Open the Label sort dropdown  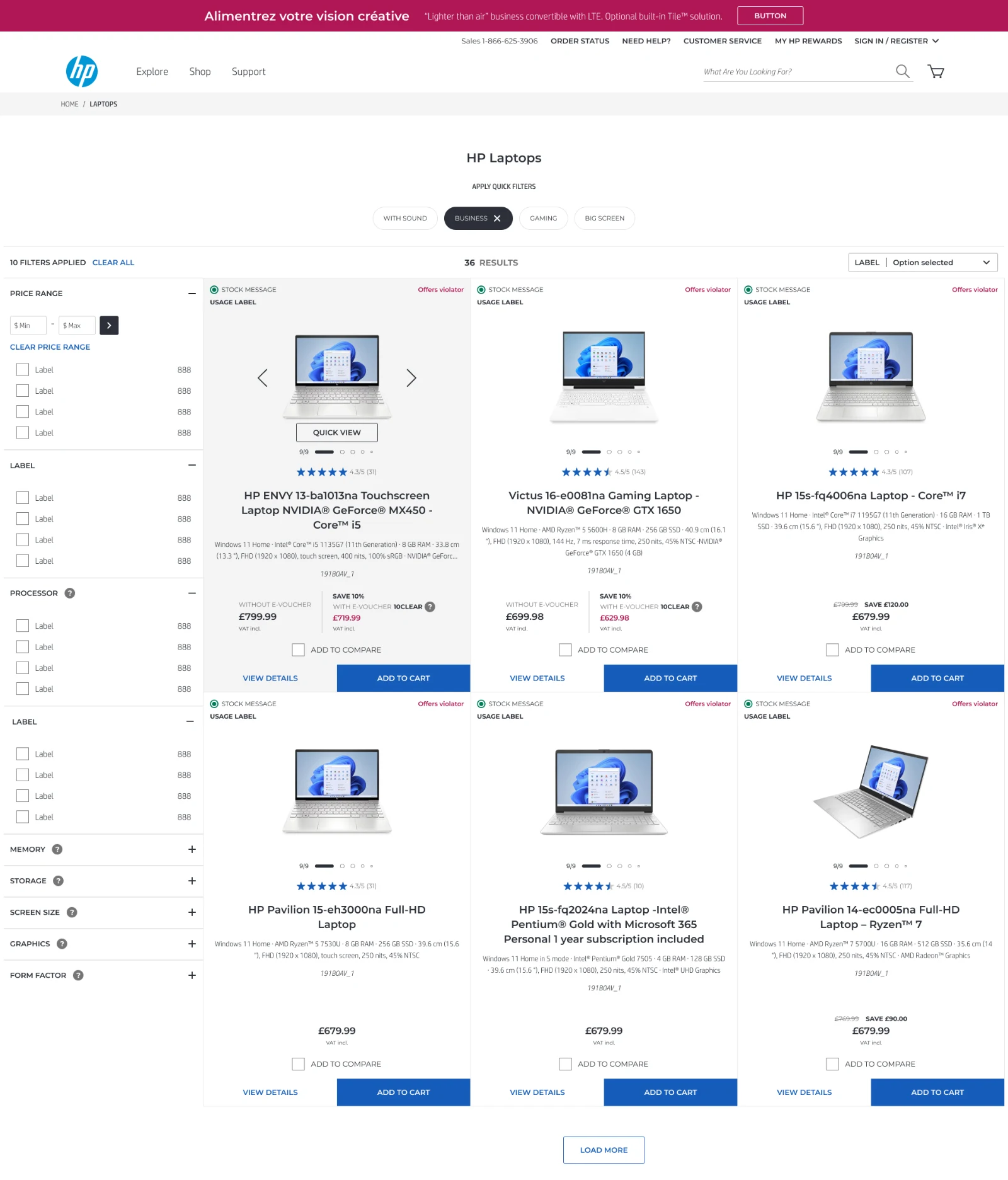point(923,263)
